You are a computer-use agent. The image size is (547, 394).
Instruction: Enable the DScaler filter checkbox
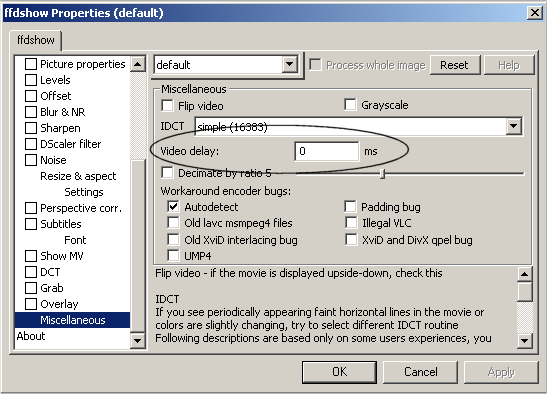31,144
